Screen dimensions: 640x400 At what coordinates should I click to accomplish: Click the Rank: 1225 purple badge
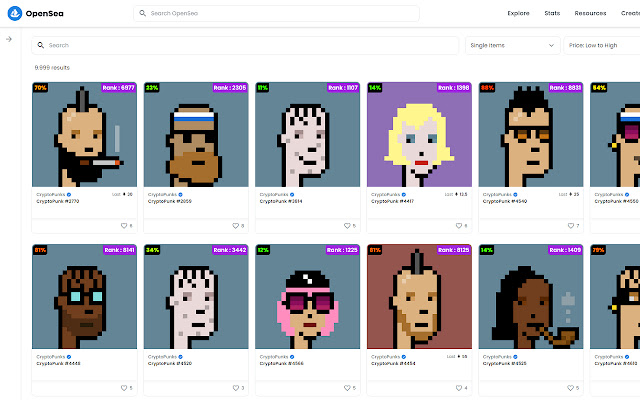[342, 250]
